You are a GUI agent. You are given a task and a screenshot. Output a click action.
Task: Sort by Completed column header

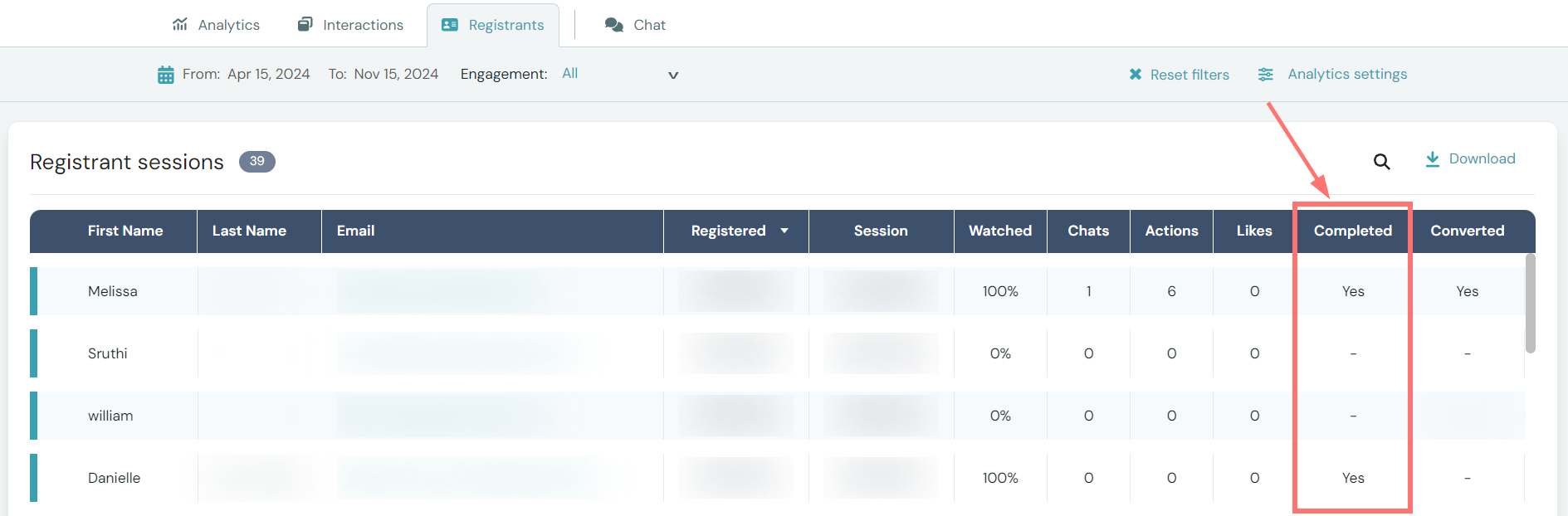[1353, 231]
